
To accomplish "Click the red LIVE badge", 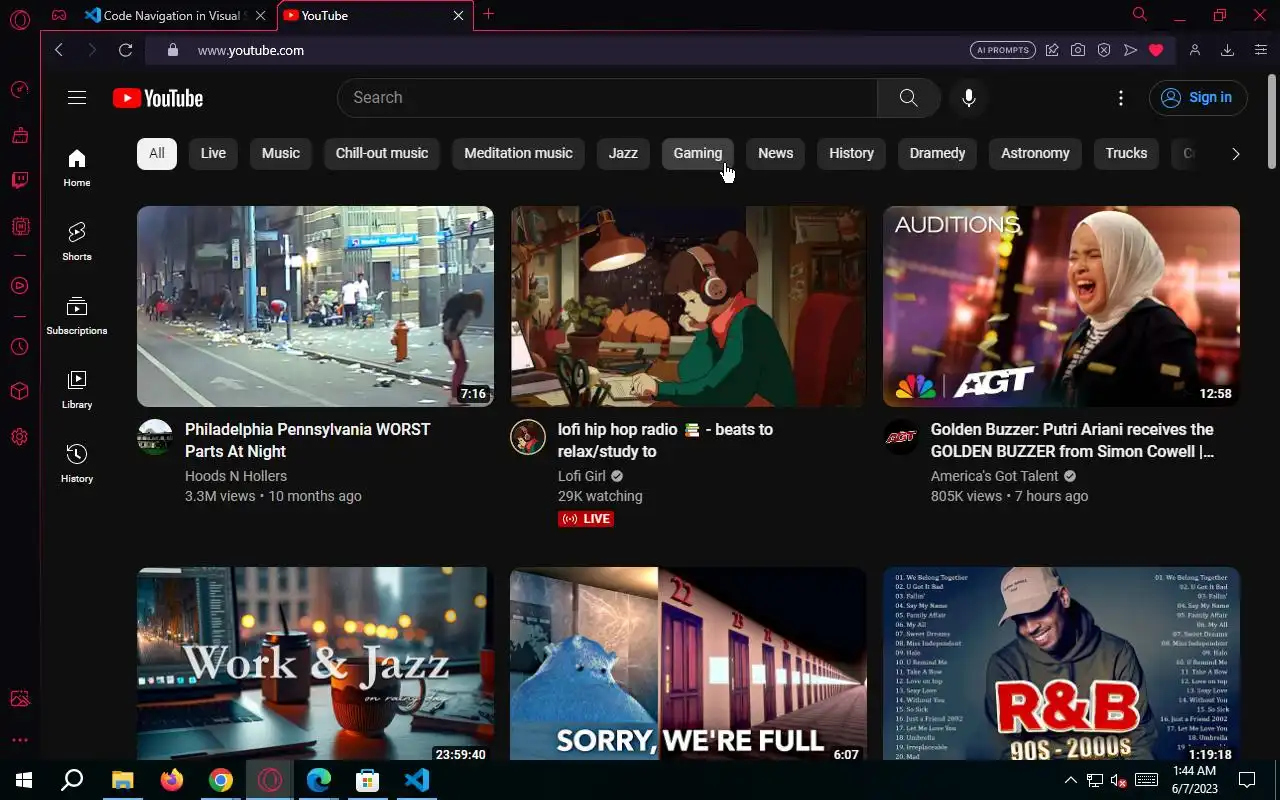I will (x=586, y=519).
